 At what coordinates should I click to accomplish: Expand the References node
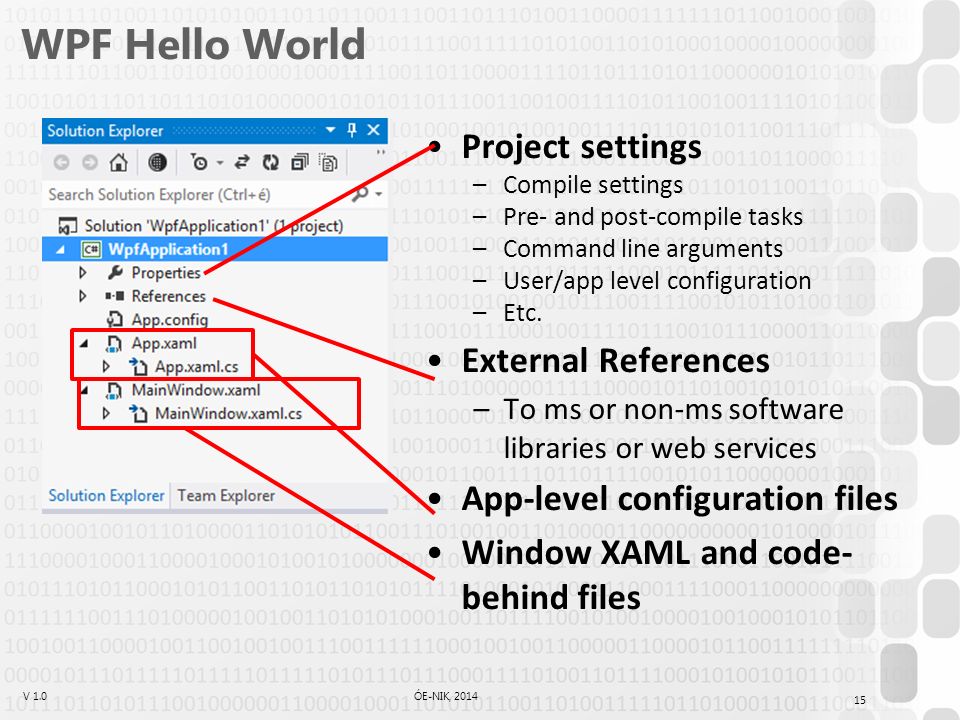pos(83,296)
